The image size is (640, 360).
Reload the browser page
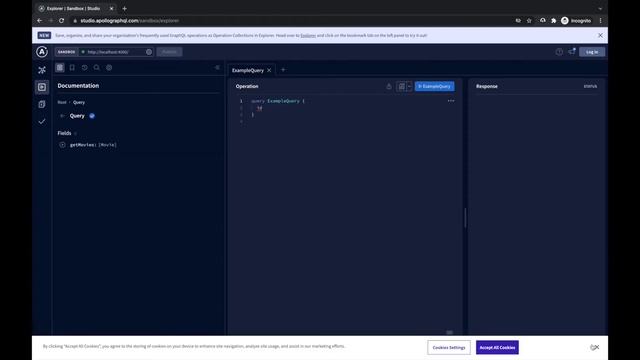pyautogui.click(x=61, y=20)
